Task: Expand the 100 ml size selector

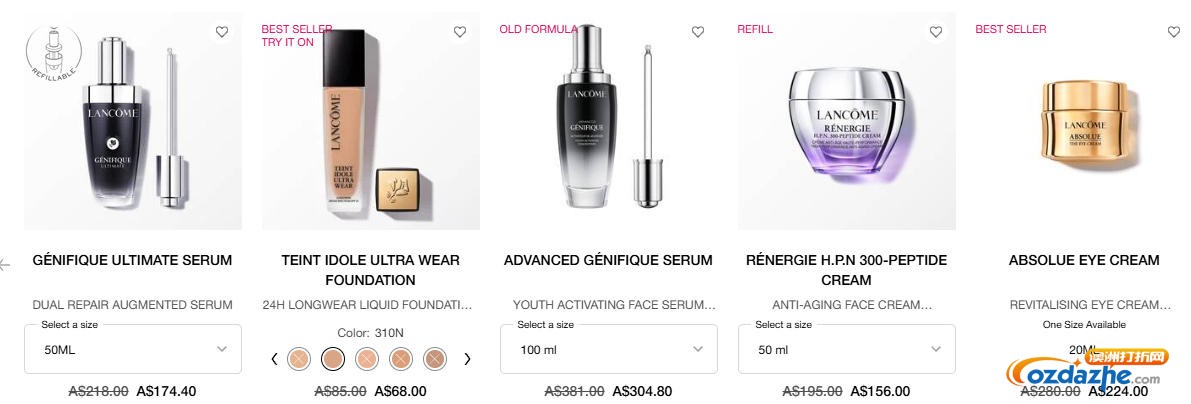Action: click(609, 349)
